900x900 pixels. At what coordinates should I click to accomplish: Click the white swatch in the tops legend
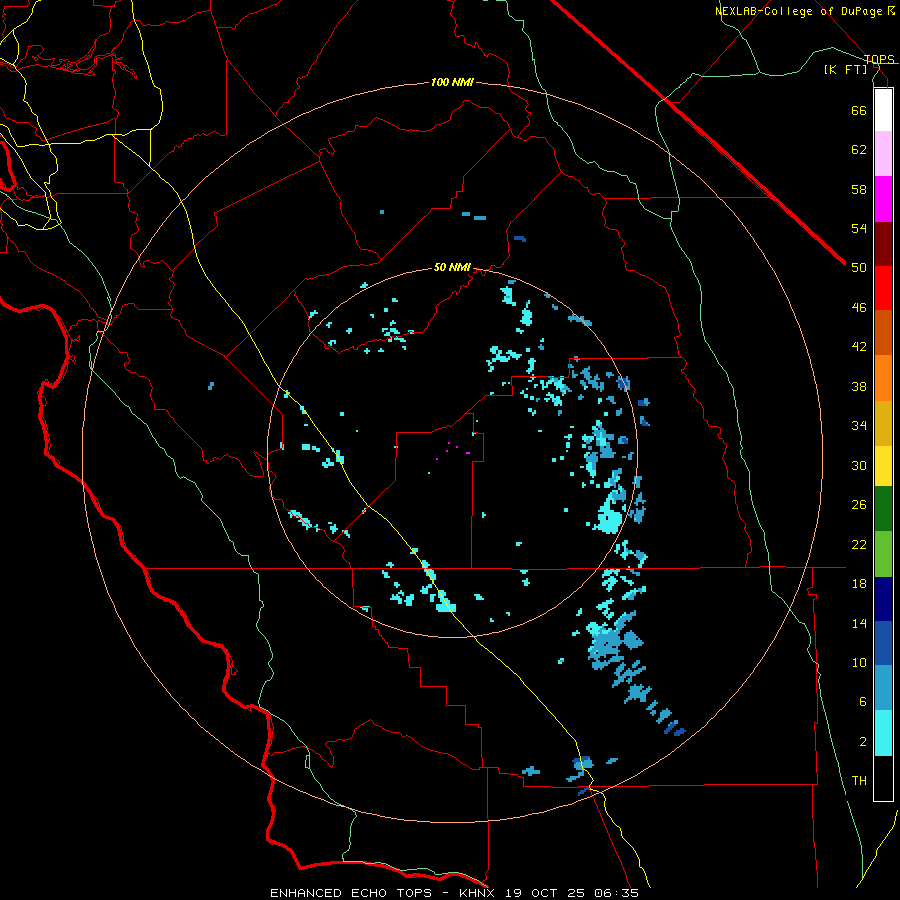point(883,110)
